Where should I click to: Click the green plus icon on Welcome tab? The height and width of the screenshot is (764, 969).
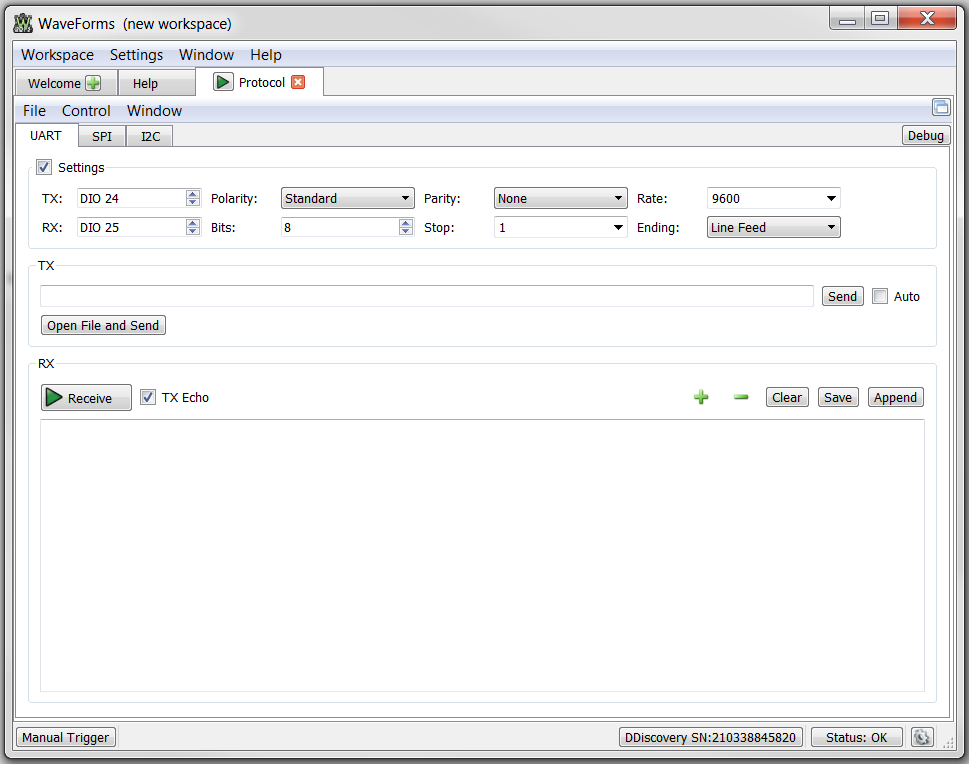pos(93,83)
